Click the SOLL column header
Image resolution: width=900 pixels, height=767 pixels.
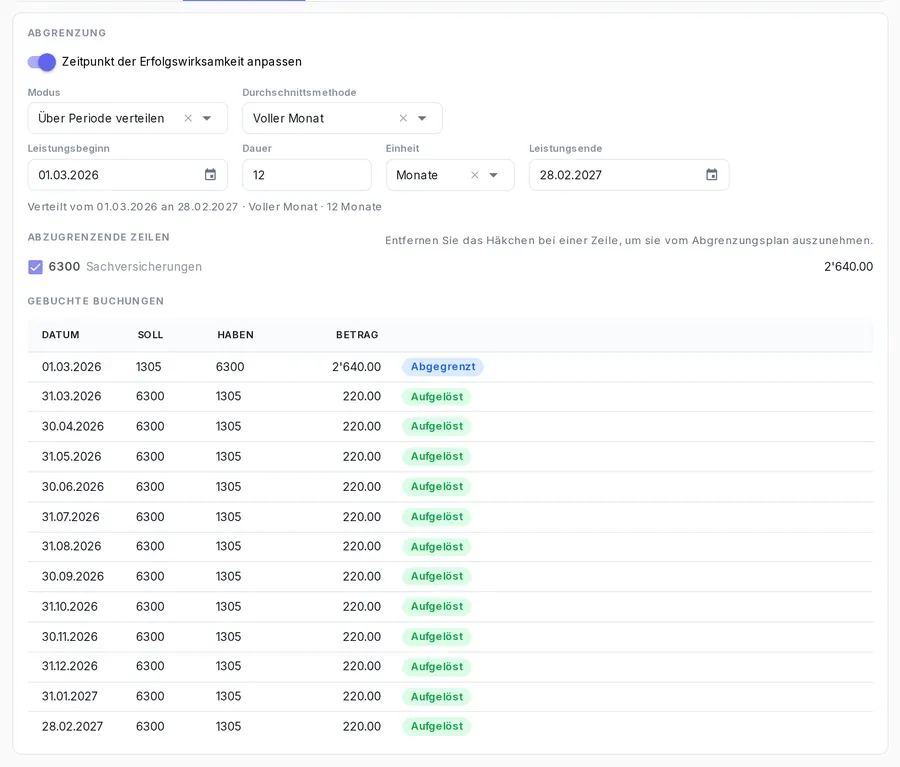click(150, 335)
